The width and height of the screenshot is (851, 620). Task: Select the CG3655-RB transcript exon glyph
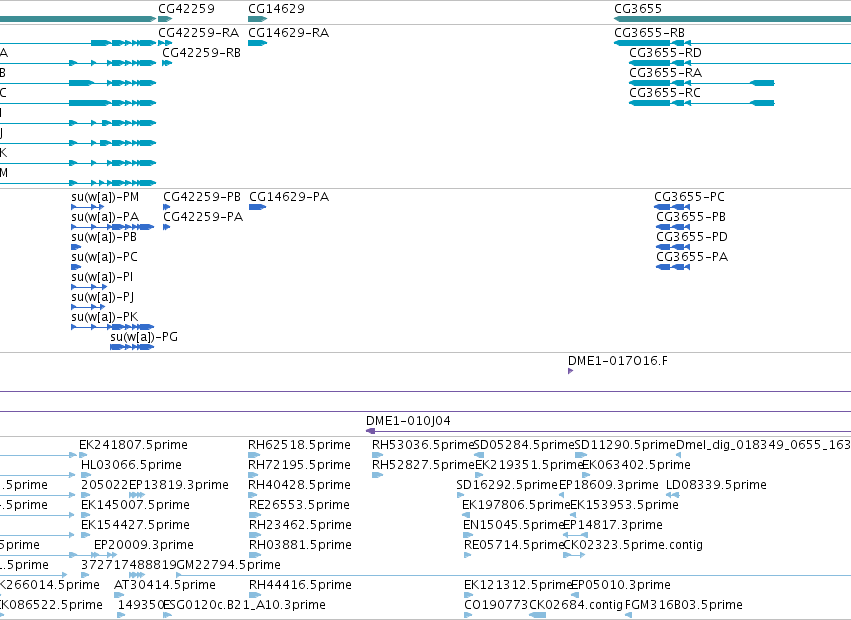[x=642, y=43]
